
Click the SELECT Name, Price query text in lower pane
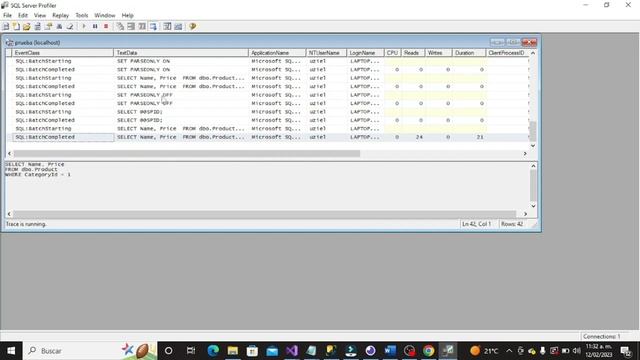[35, 164]
